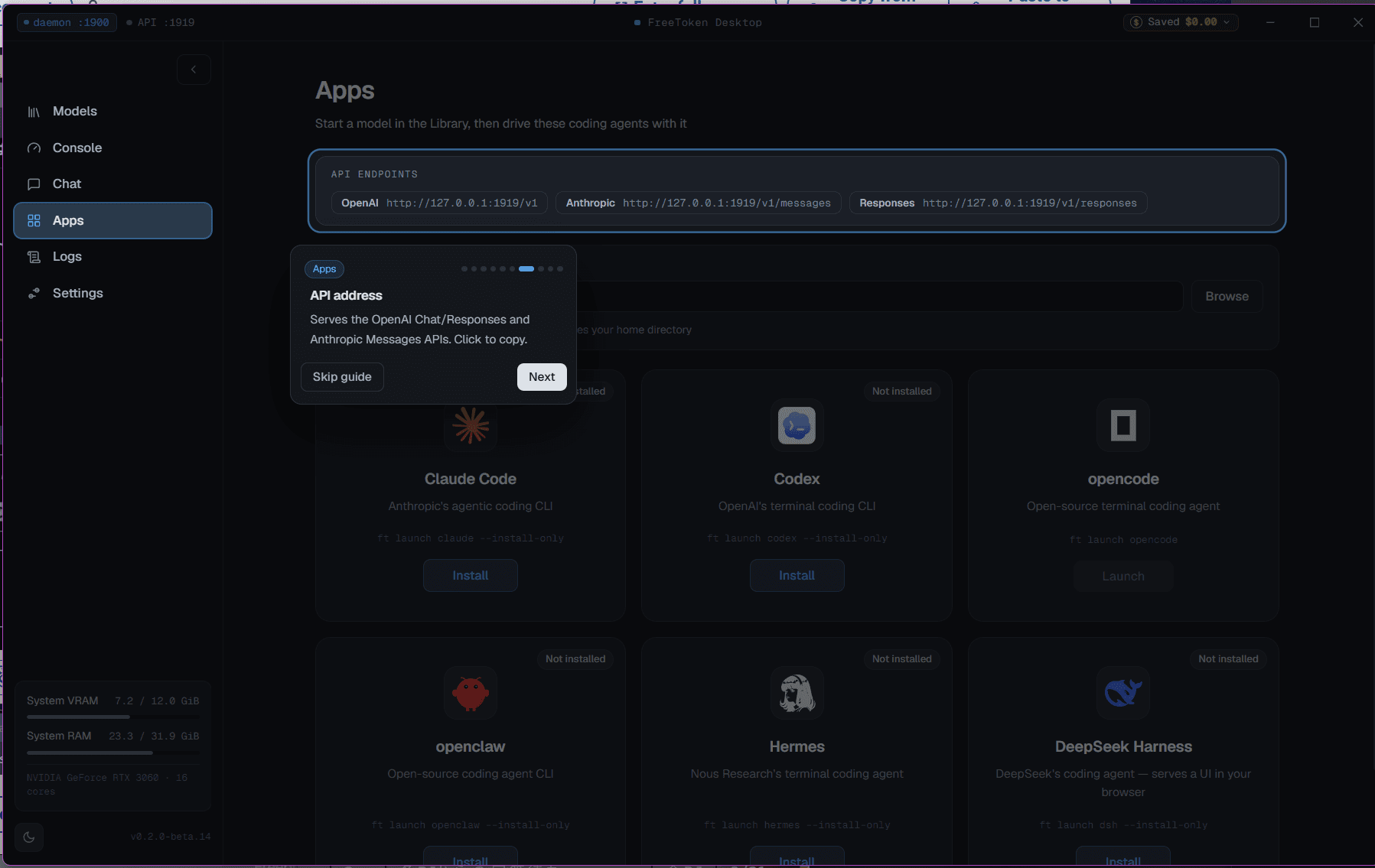Viewport: 1375px width, 868px height.
Task: Click the DeepSeek Harness Not installed badge
Action: 1228,659
